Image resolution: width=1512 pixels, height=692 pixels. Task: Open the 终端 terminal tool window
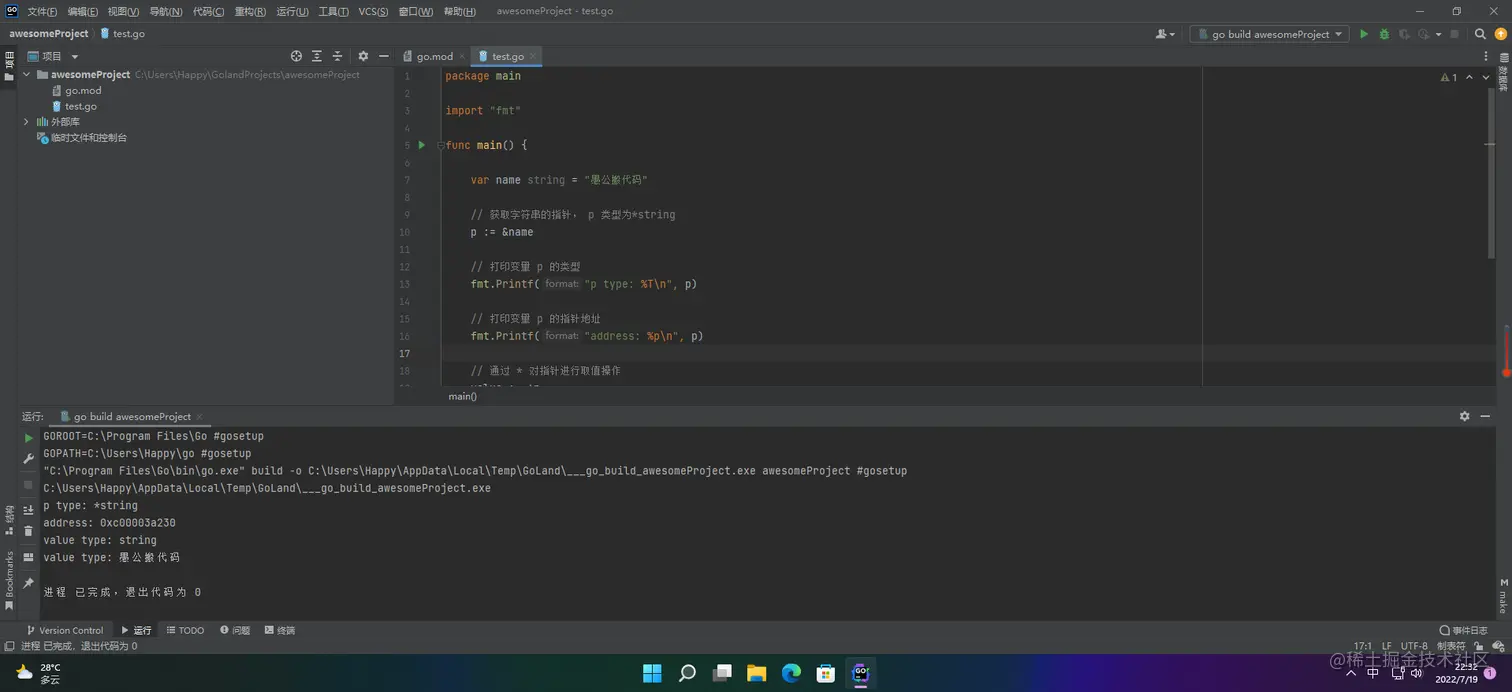tap(280, 630)
